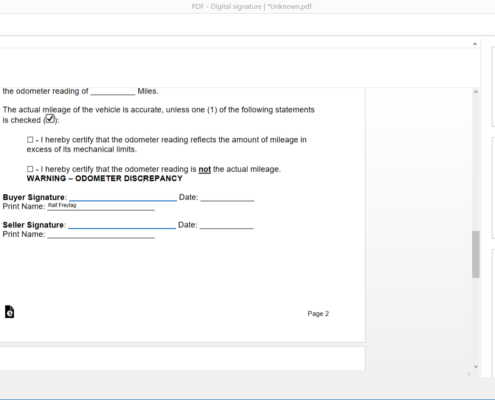
Task: Click the 'WARNING – ODOMETER DISCREPANCY' heading
Action: tap(104, 178)
